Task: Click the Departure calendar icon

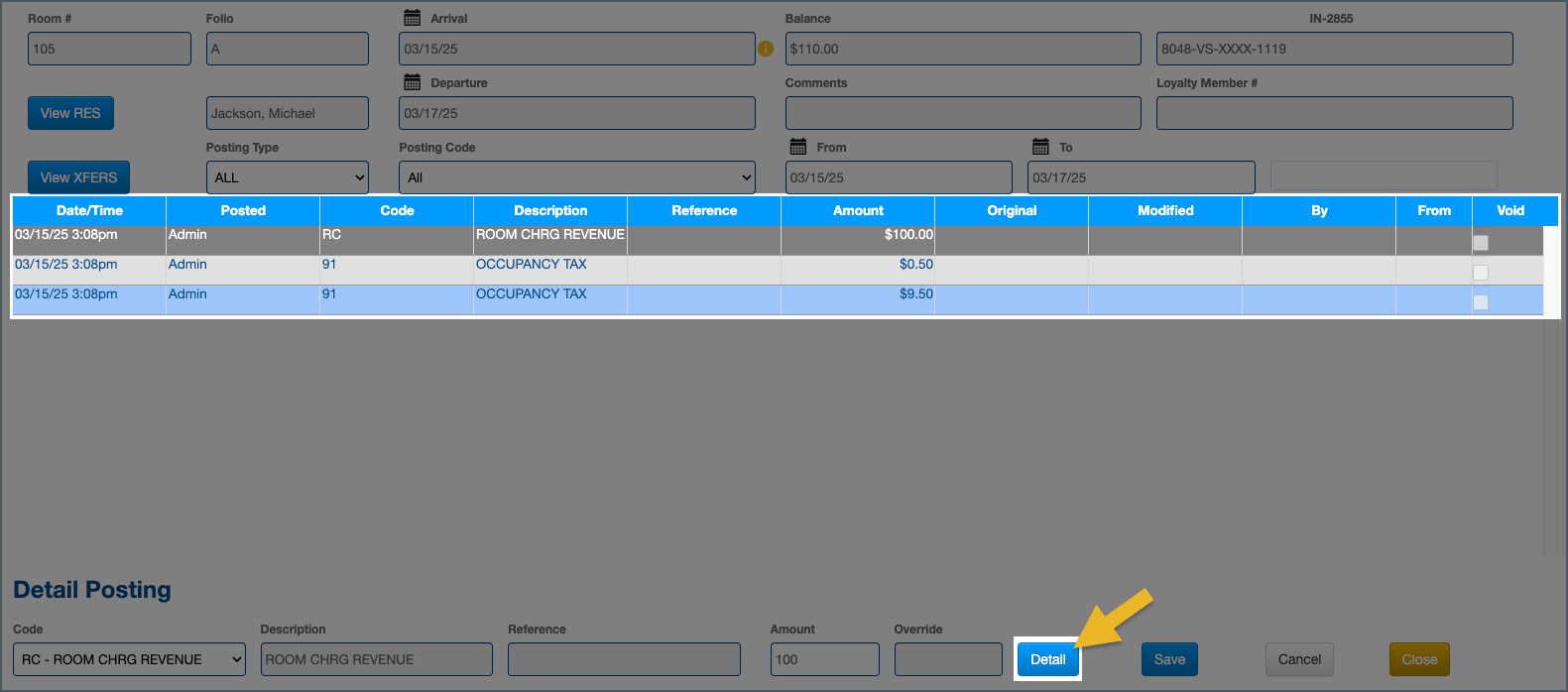Action: pos(412,82)
